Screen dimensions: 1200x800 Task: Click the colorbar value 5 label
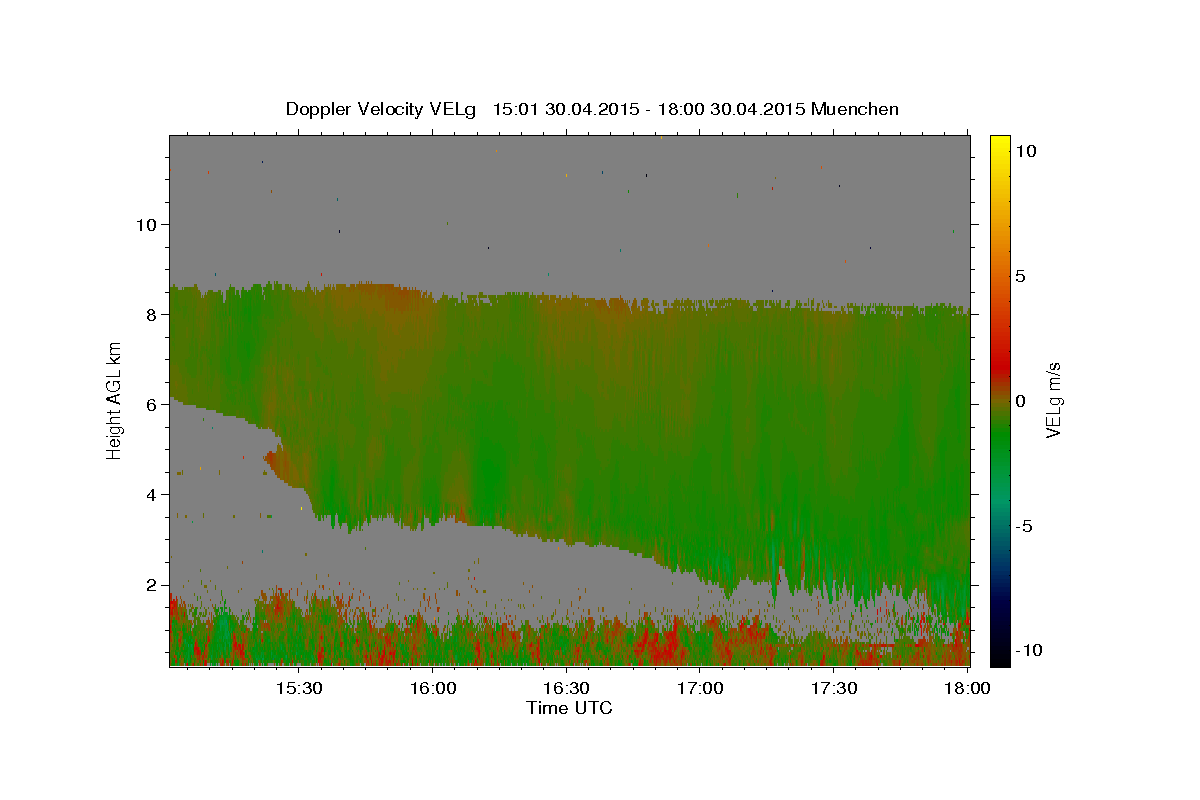[x=1021, y=276]
